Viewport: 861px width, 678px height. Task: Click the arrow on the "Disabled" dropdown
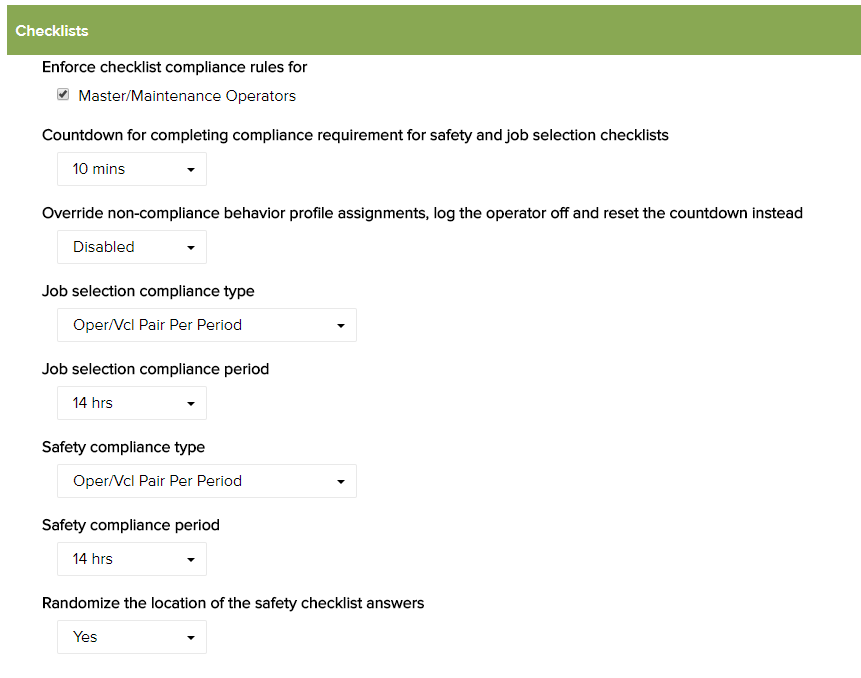tap(192, 246)
